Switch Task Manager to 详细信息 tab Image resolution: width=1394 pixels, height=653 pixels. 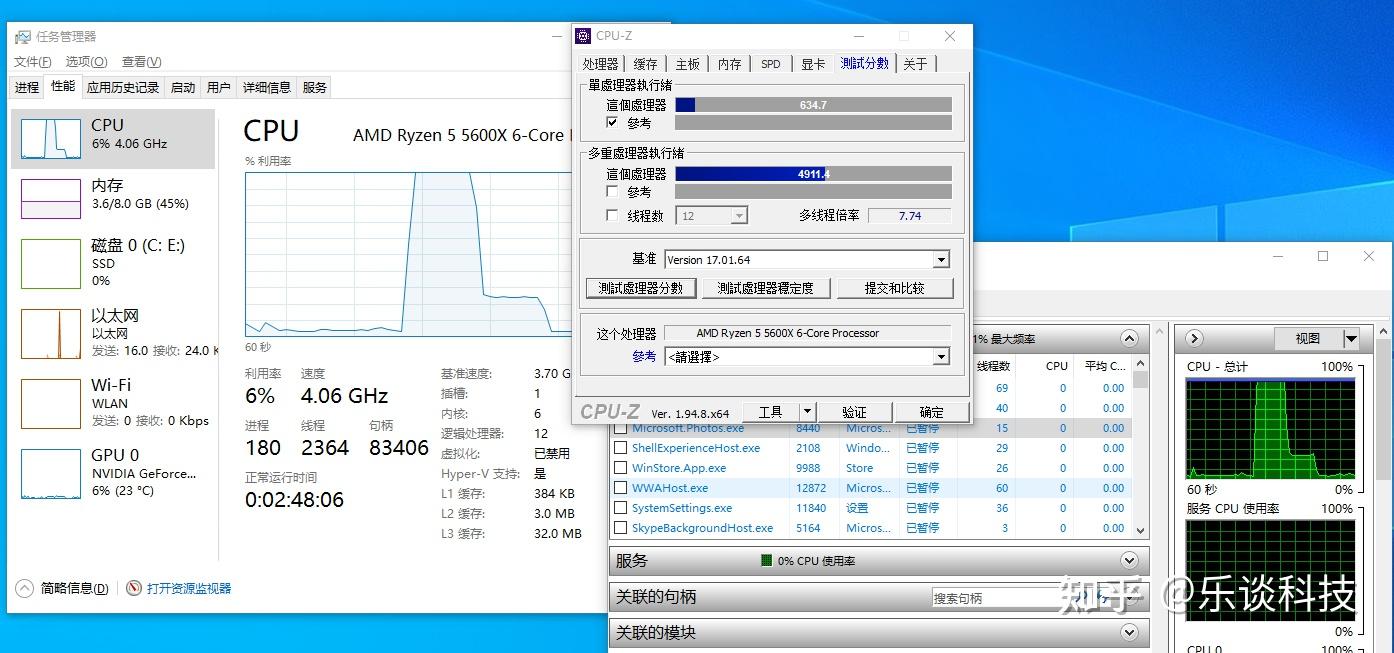(x=267, y=87)
